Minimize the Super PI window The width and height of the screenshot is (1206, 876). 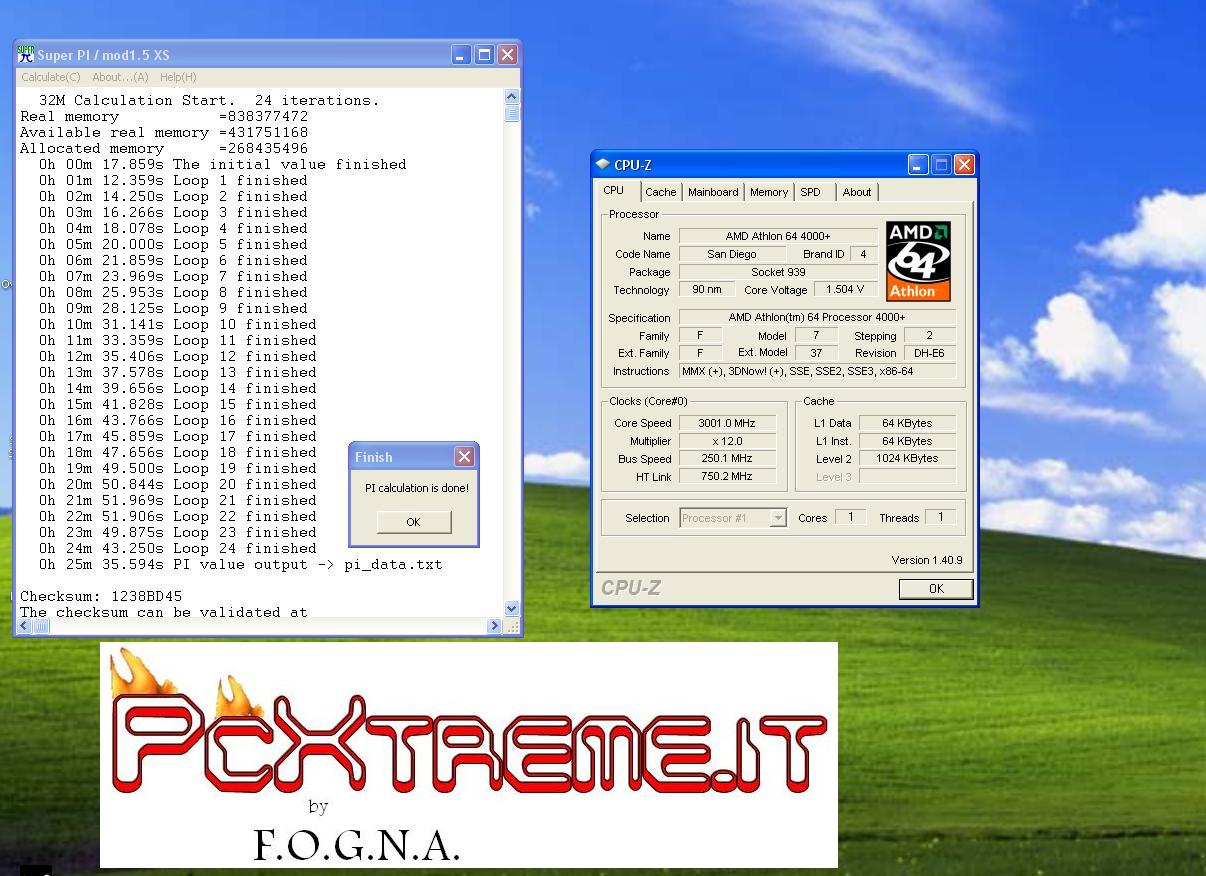pyautogui.click(x=460, y=55)
